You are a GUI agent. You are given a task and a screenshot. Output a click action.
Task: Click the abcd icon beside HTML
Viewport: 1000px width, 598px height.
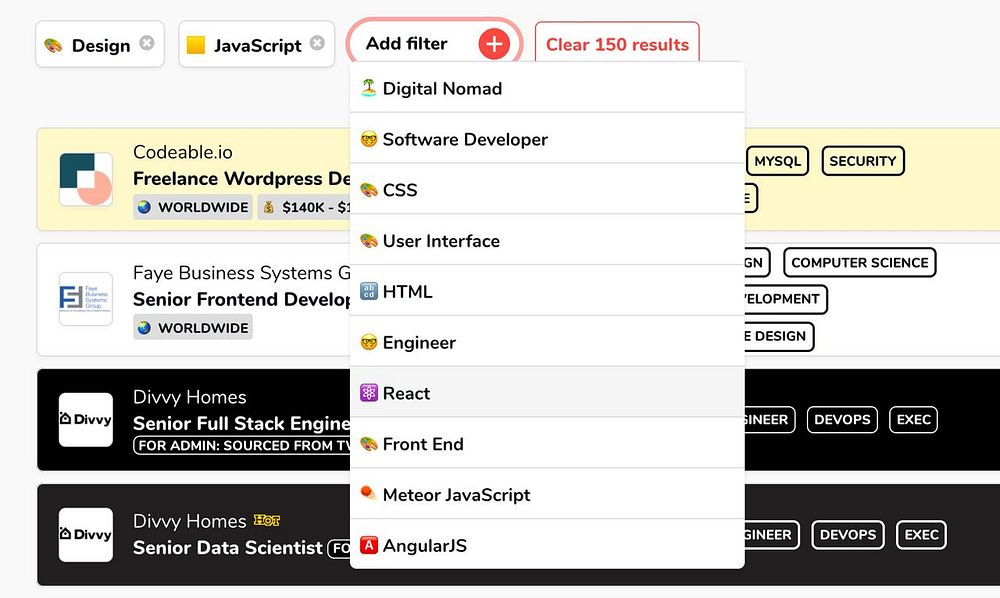tap(369, 291)
